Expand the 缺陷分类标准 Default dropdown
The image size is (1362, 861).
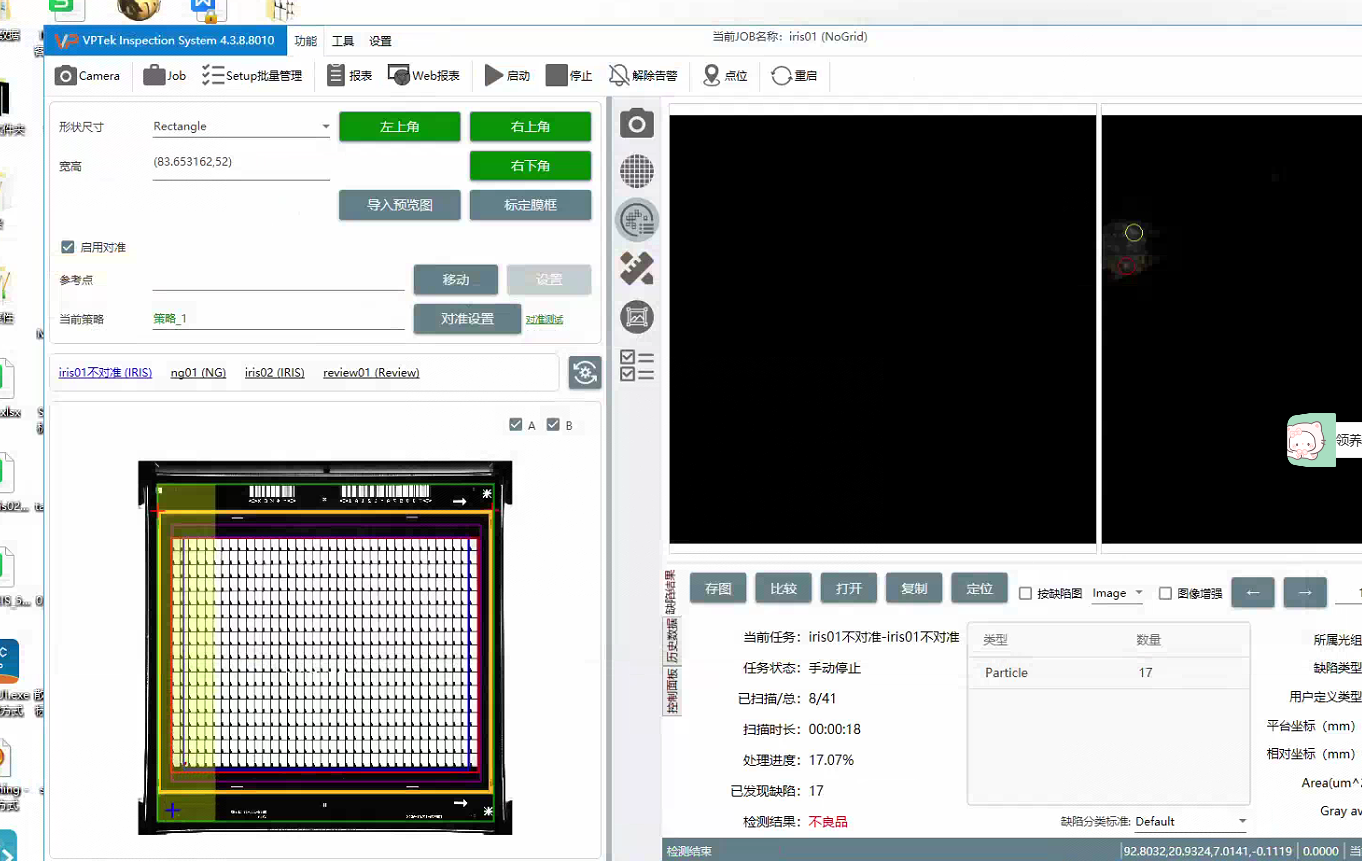[x=1242, y=821]
